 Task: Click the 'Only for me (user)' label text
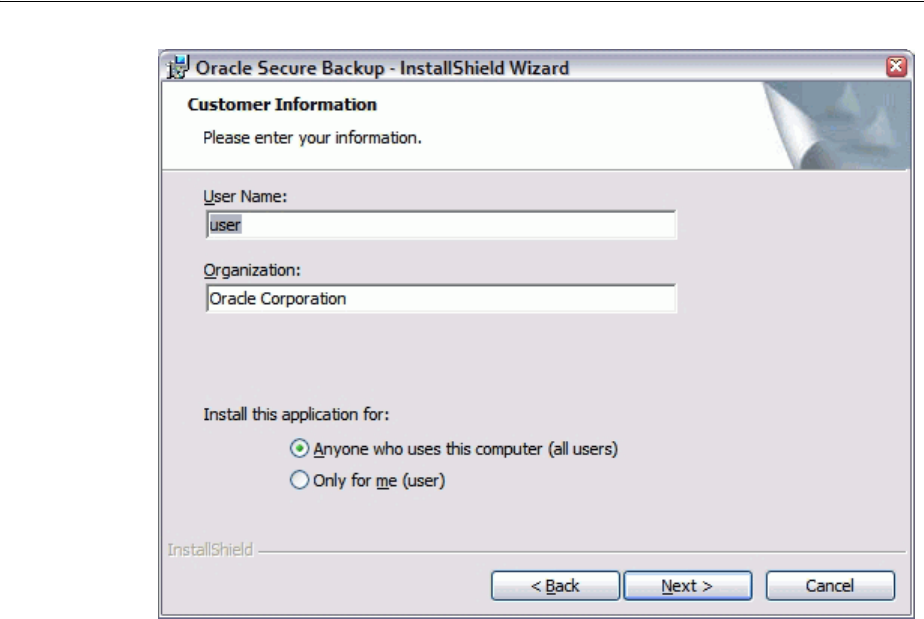[378, 480]
